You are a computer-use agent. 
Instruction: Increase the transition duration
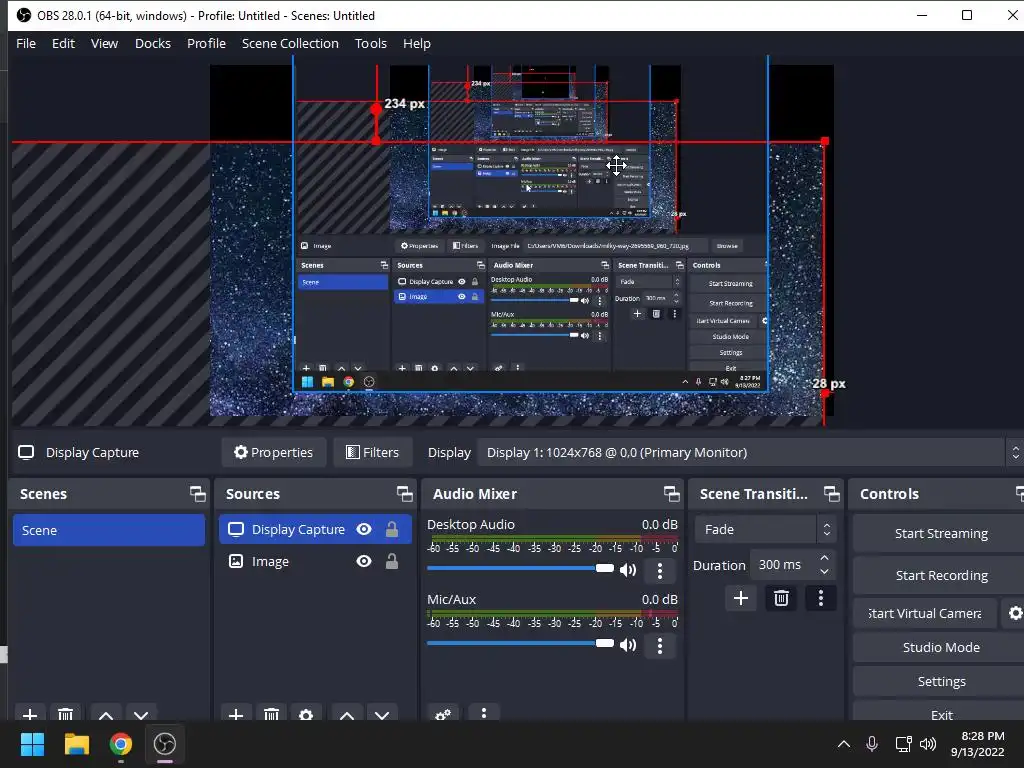(x=824, y=558)
